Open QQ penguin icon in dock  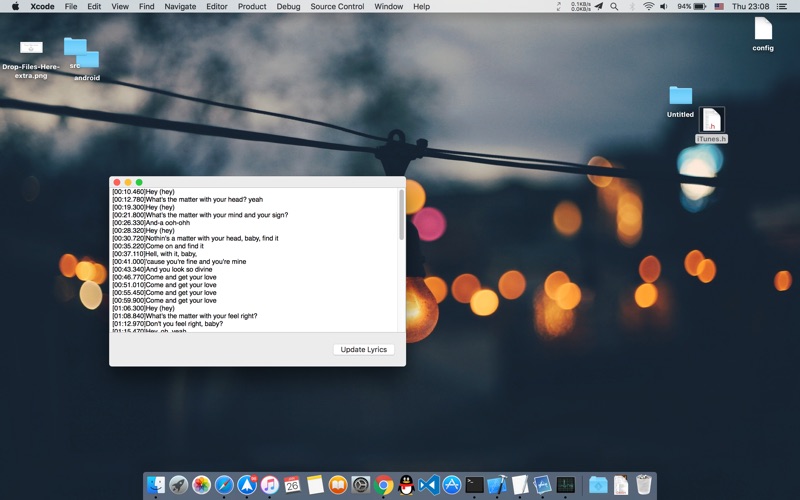[406, 485]
